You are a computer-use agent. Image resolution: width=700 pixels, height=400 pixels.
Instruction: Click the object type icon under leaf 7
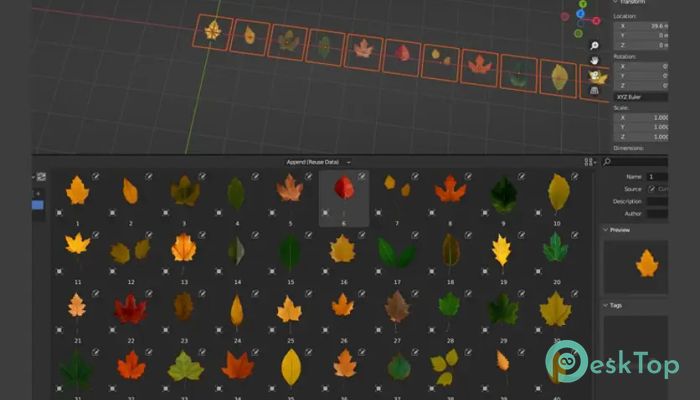tap(379, 213)
